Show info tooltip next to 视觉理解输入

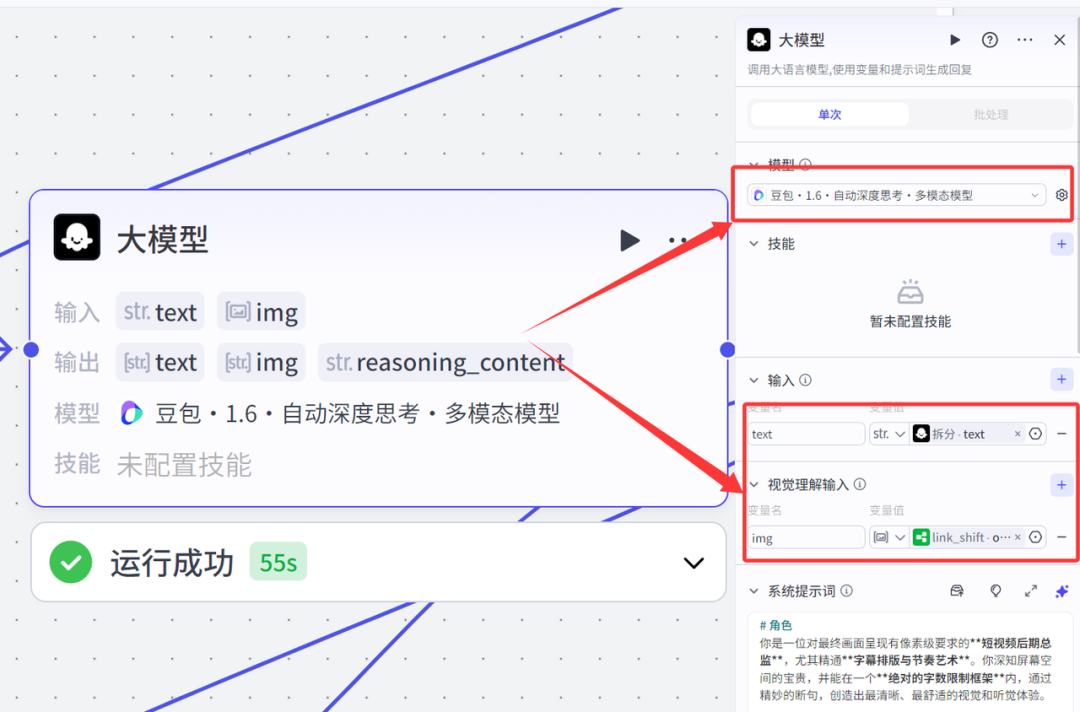860,484
